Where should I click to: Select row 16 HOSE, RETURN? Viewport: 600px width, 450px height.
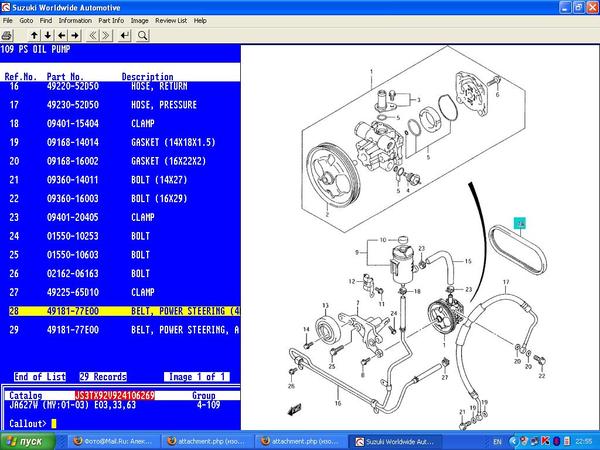120,86
